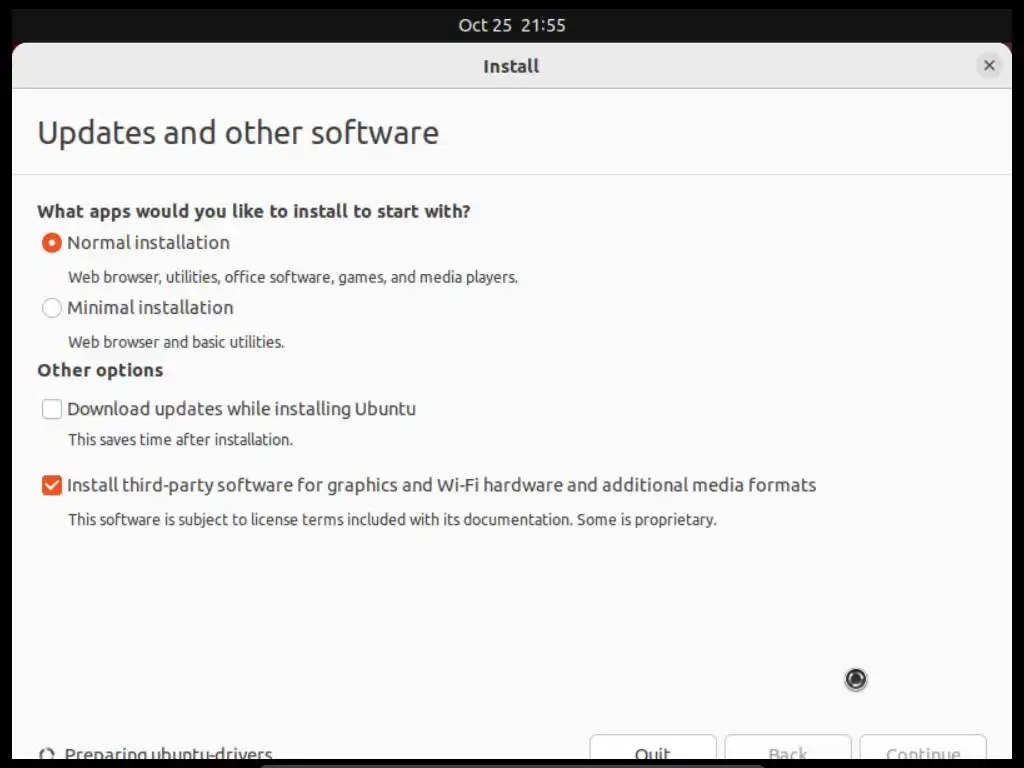Click 'What apps would you like to install' label
The height and width of the screenshot is (768, 1024).
click(254, 212)
